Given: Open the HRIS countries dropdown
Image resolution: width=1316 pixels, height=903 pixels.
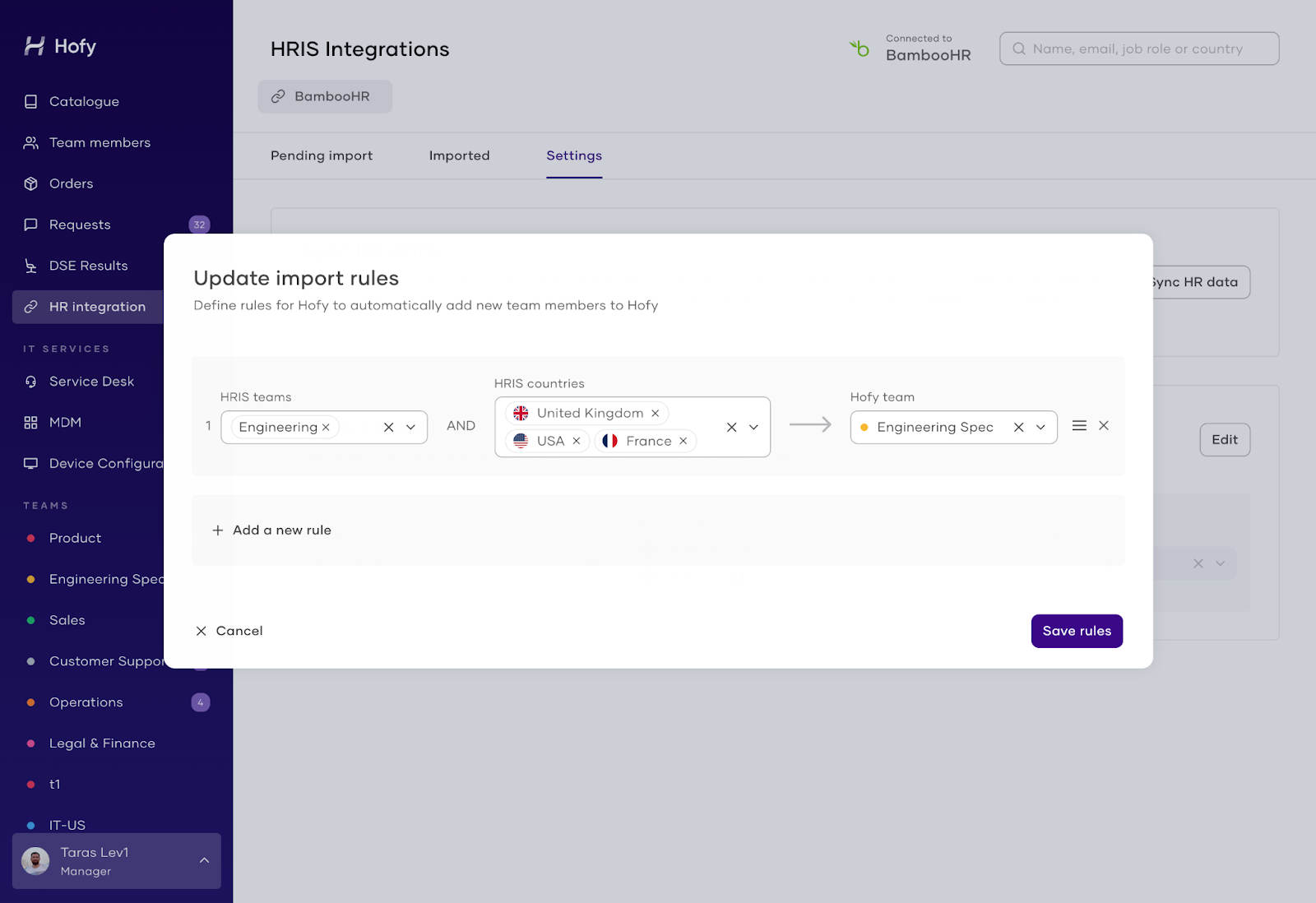Looking at the screenshot, I should (753, 427).
